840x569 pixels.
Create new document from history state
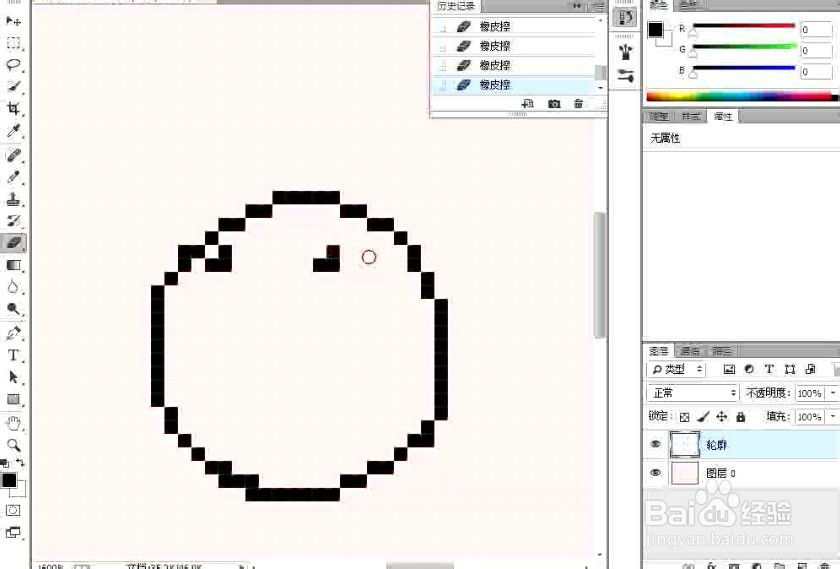(528, 103)
